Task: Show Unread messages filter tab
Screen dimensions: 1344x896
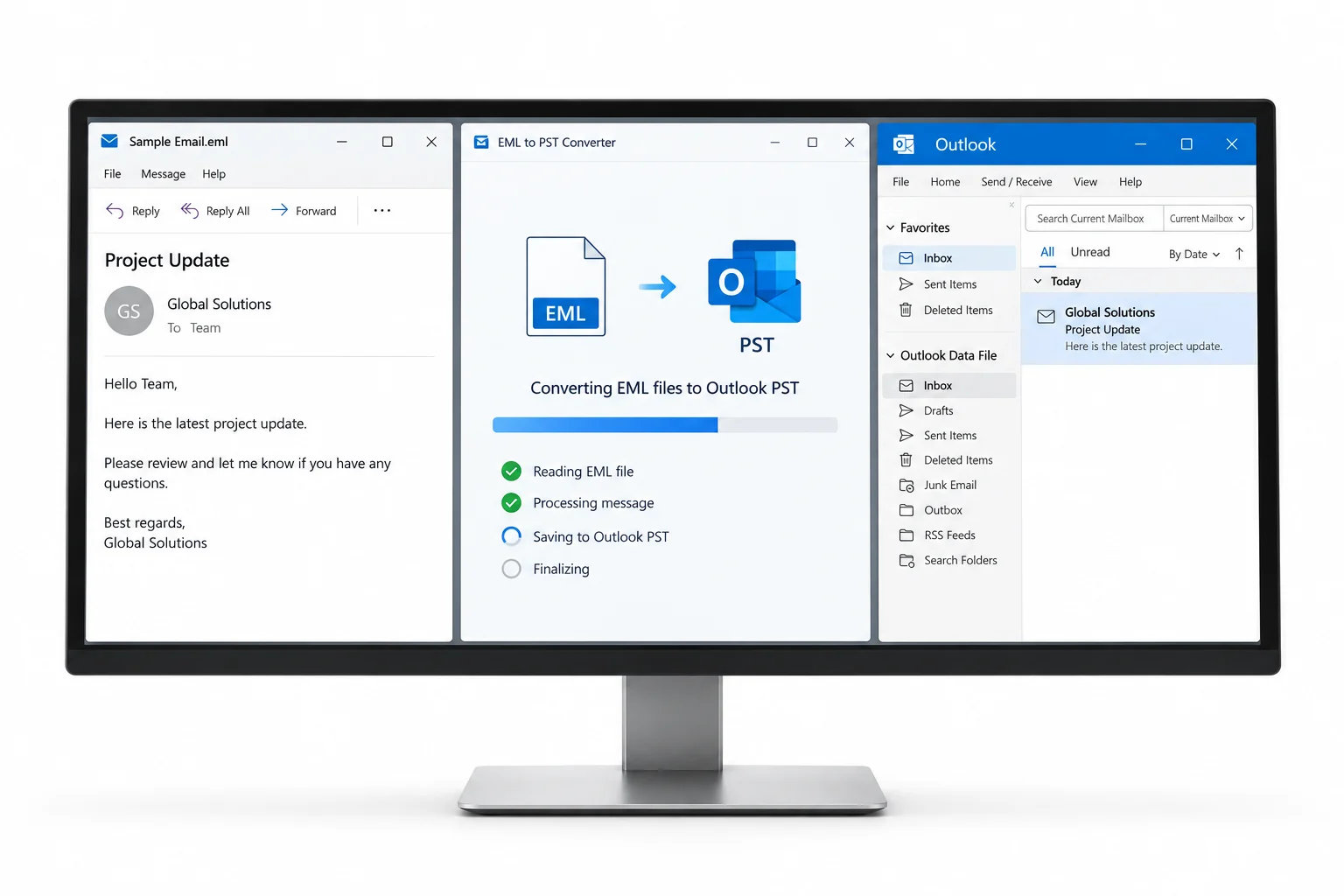Action: [1090, 252]
